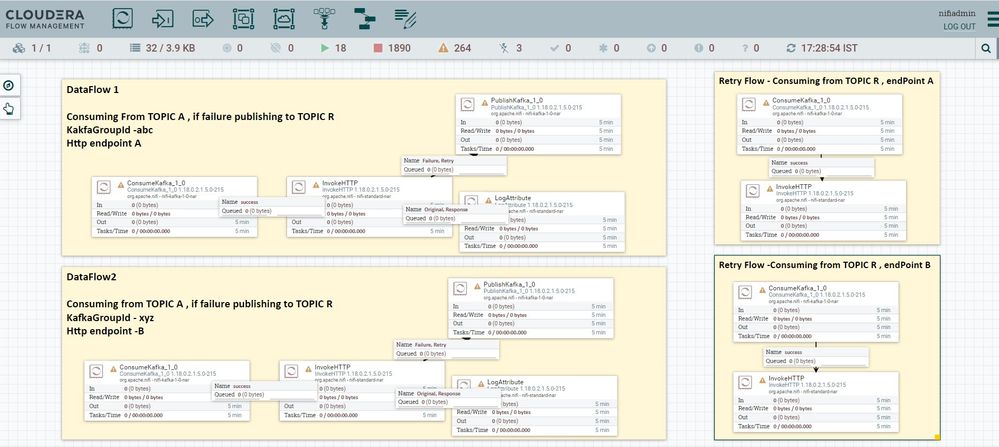This screenshot has height=447, width=999.
Task: Open the global hamburger menu
Action: [991, 20]
